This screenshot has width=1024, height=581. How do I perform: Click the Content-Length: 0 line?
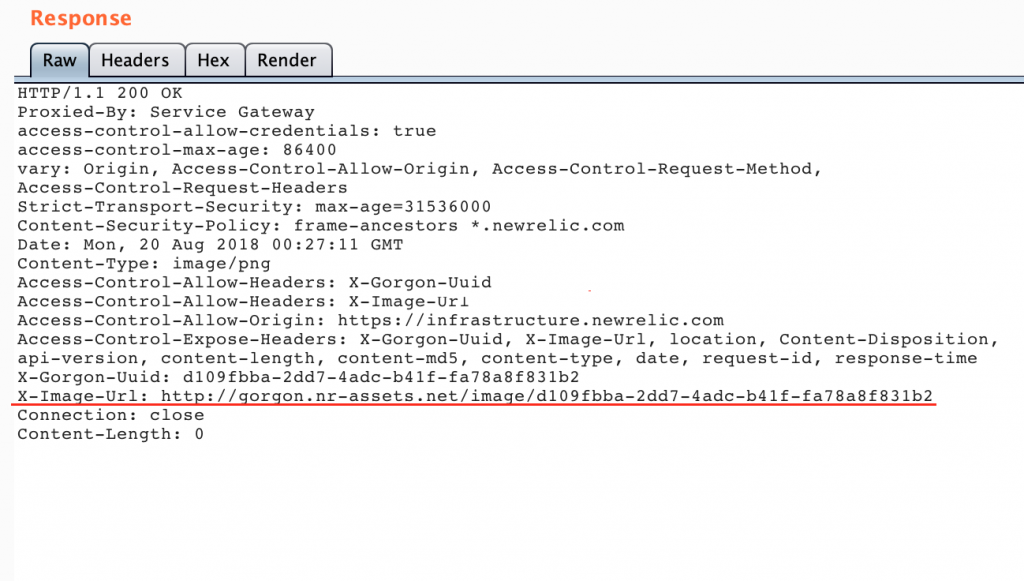[110, 435]
